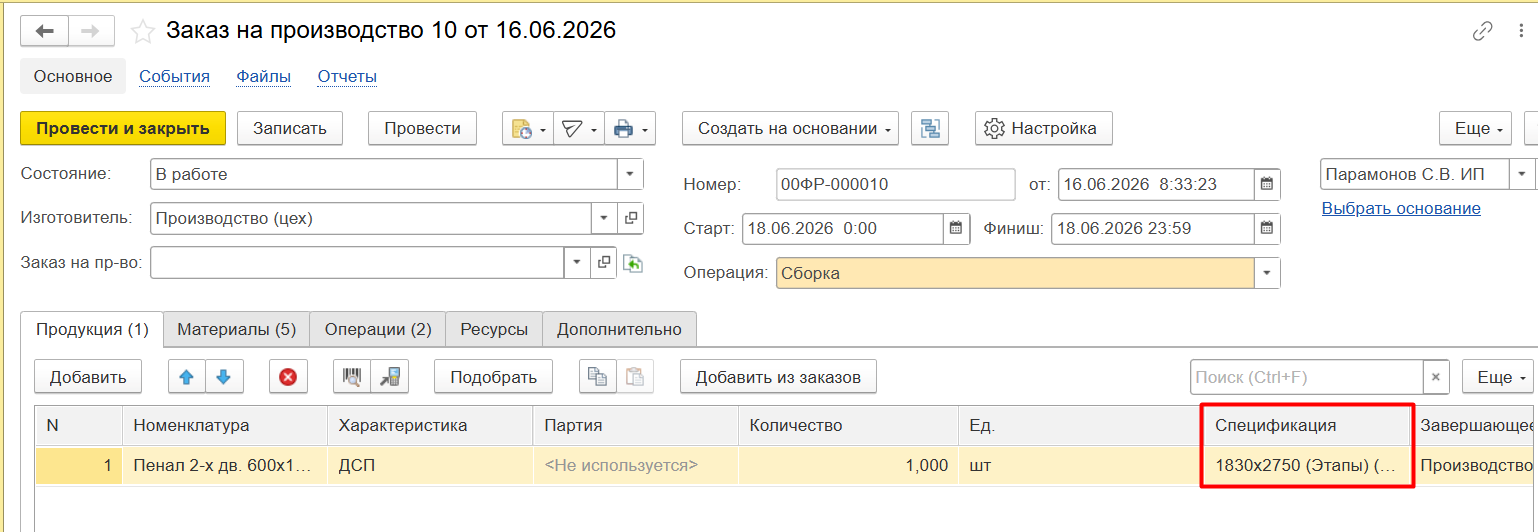Open the printer print menu
The width and height of the screenshot is (1538, 532).
click(630, 128)
